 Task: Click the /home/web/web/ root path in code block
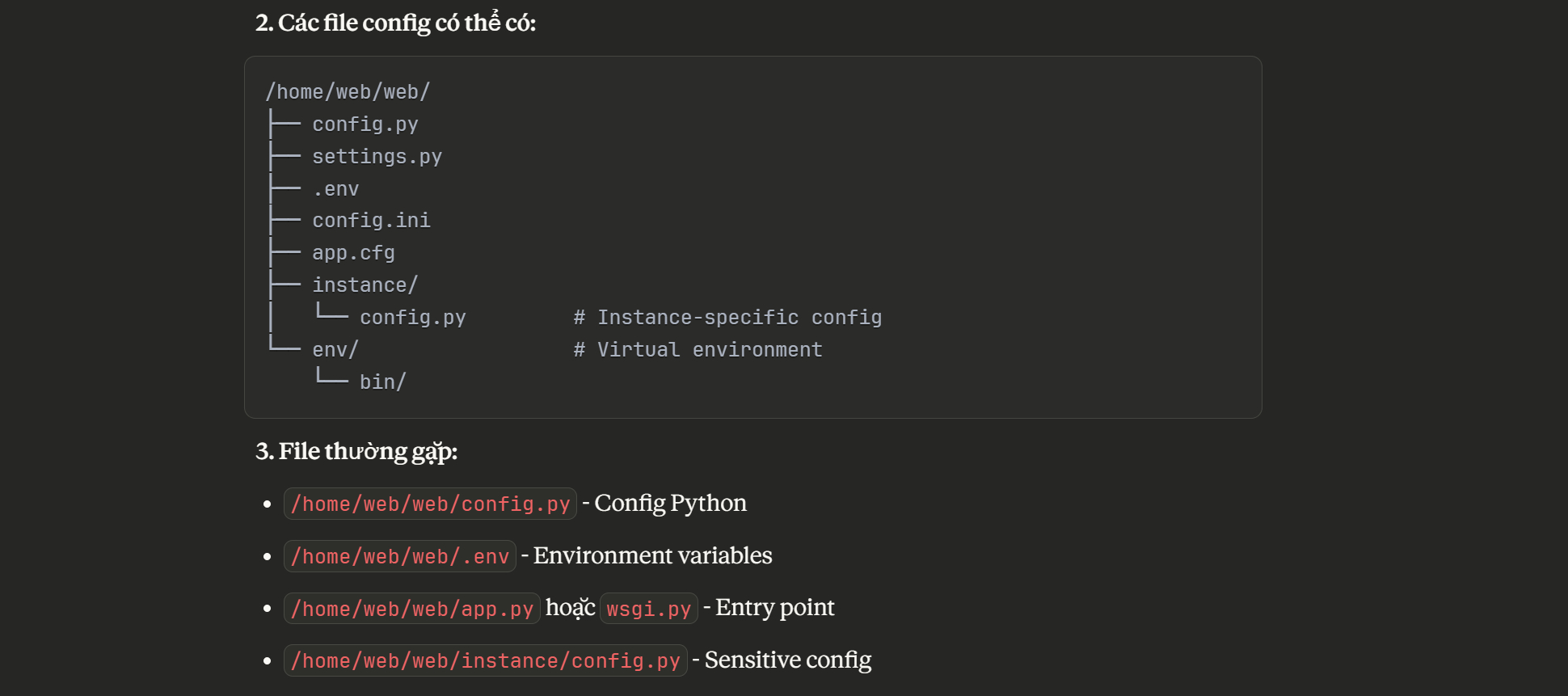(348, 92)
